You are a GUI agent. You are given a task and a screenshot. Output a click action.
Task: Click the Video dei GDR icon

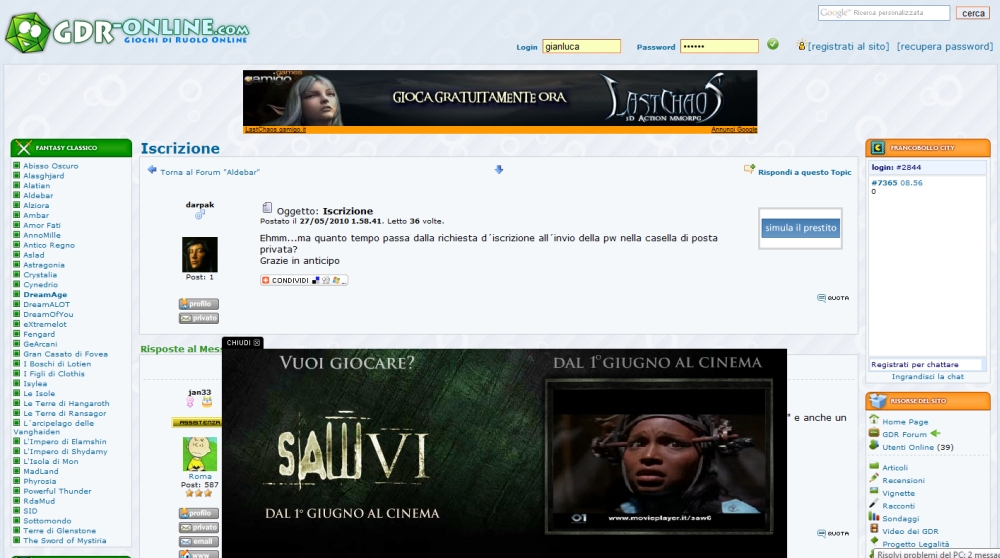pos(874,529)
